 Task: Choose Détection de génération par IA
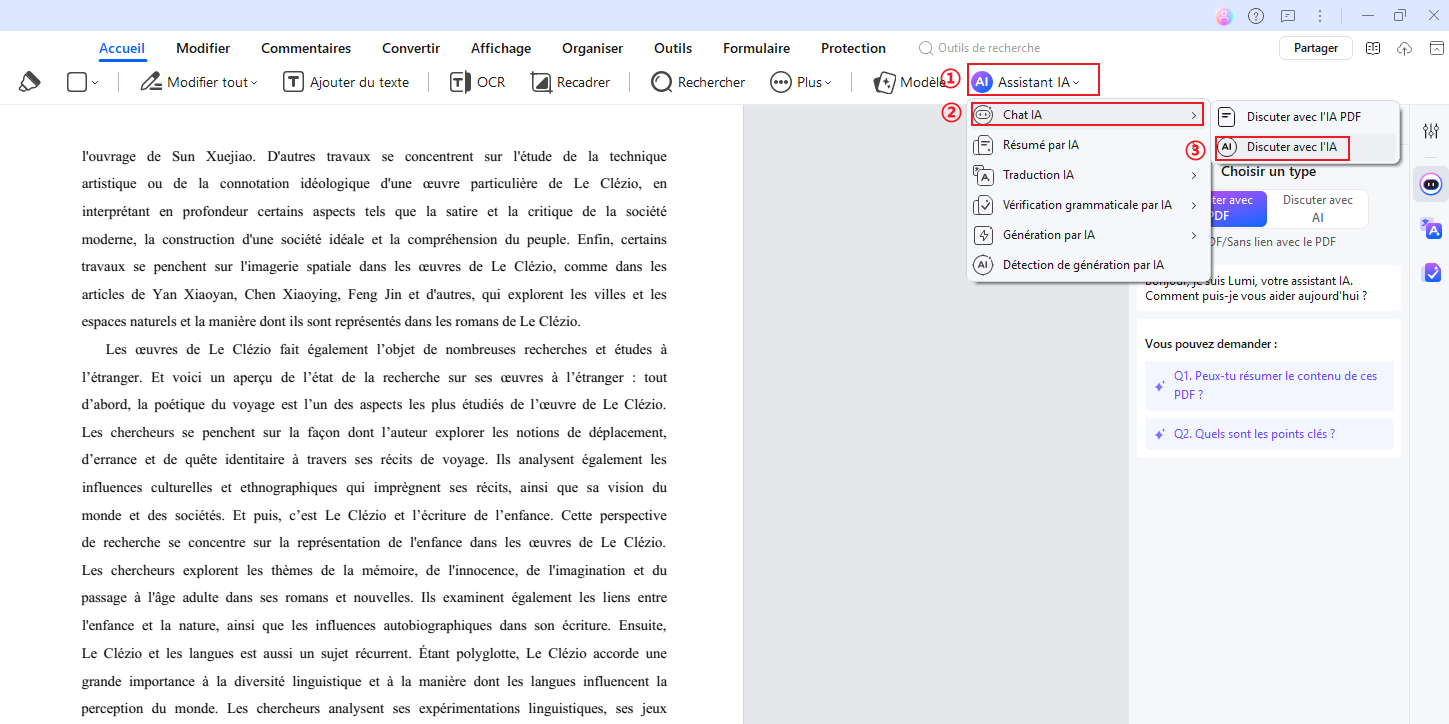(1088, 265)
